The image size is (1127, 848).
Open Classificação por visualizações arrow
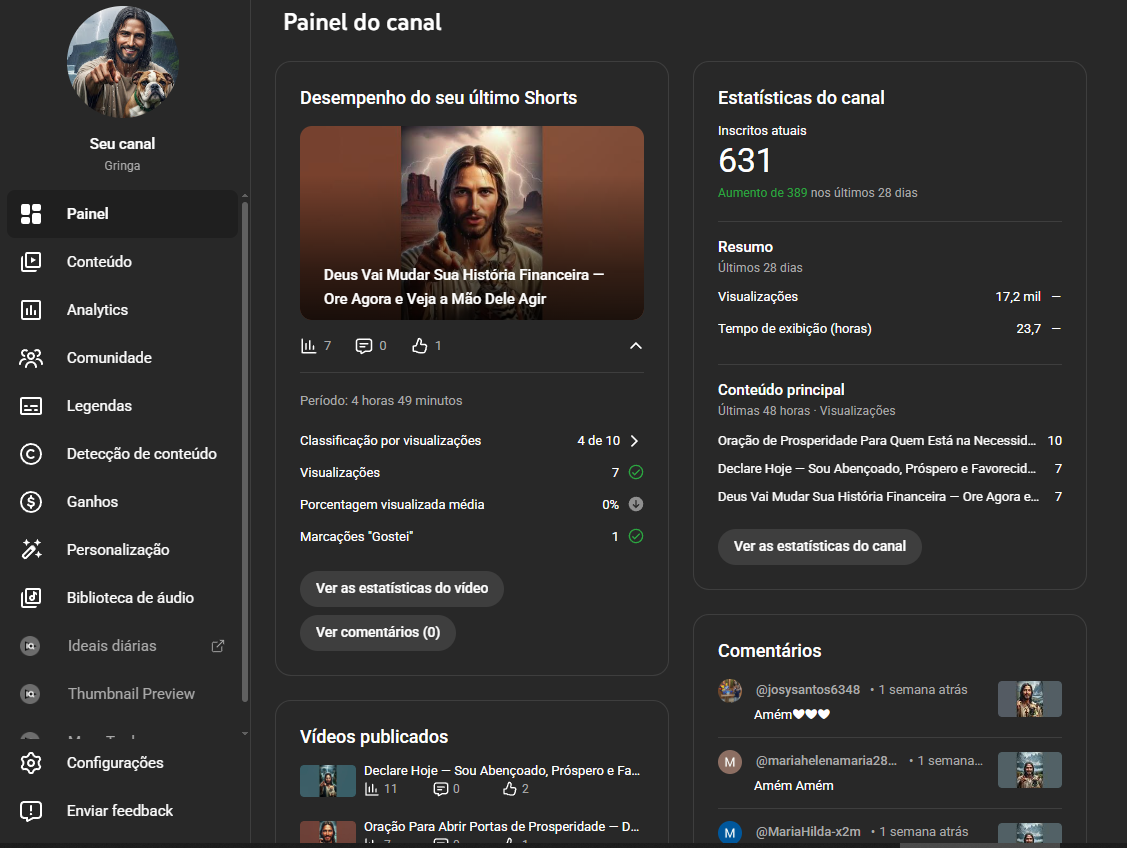tap(635, 441)
